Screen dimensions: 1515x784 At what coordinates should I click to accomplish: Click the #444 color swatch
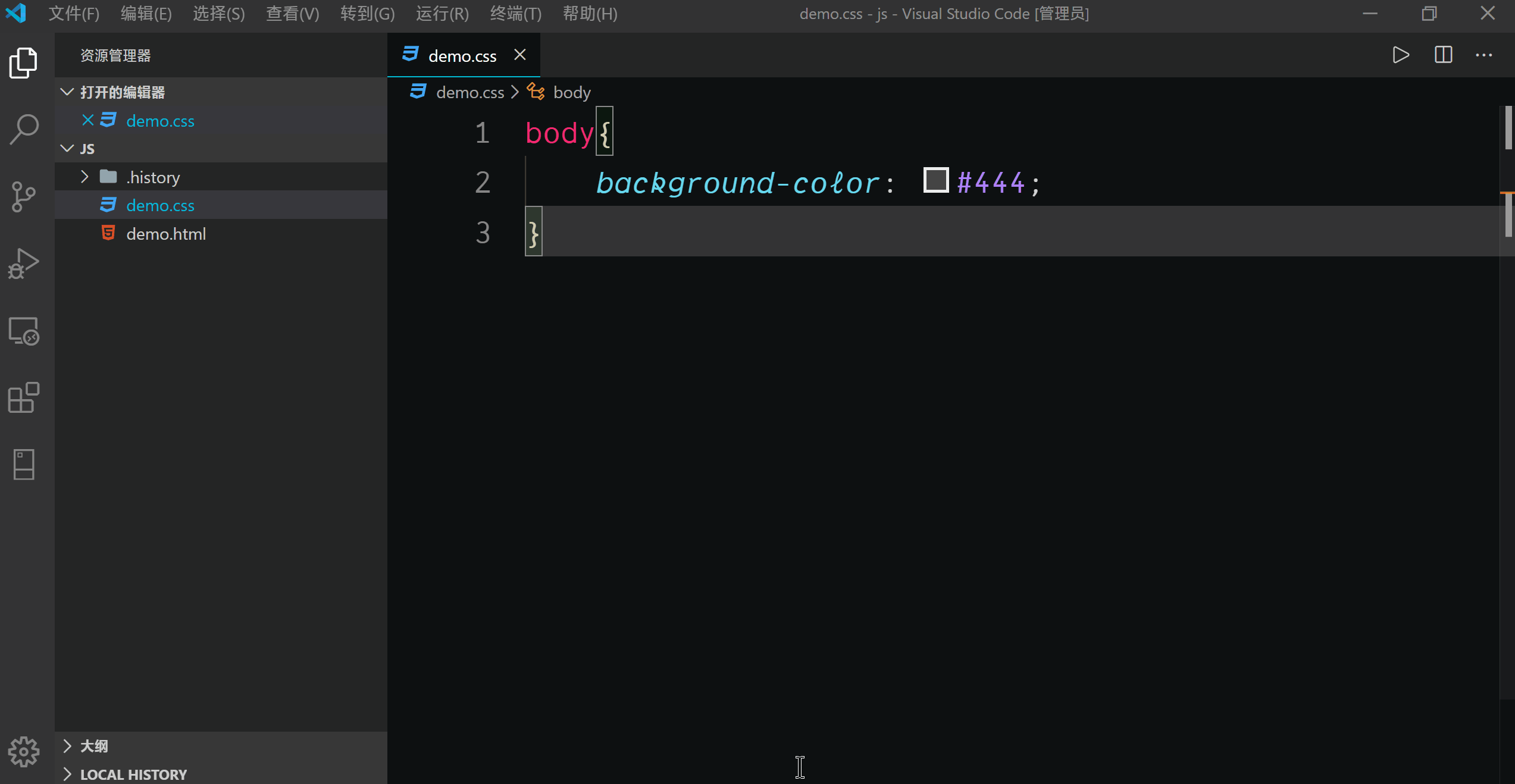click(935, 180)
